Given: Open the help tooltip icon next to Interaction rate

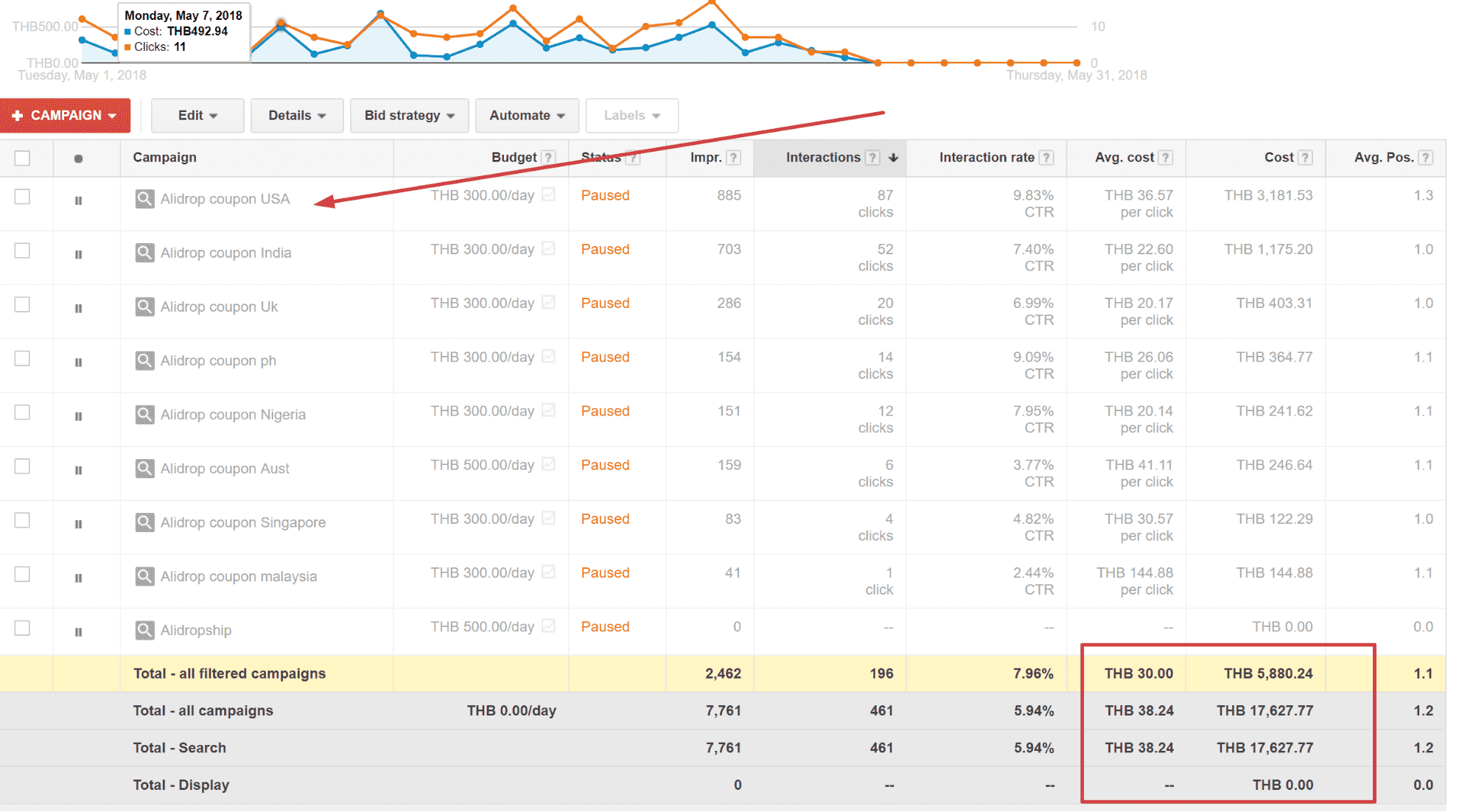Looking at the screenshot, I should 1046,158.
